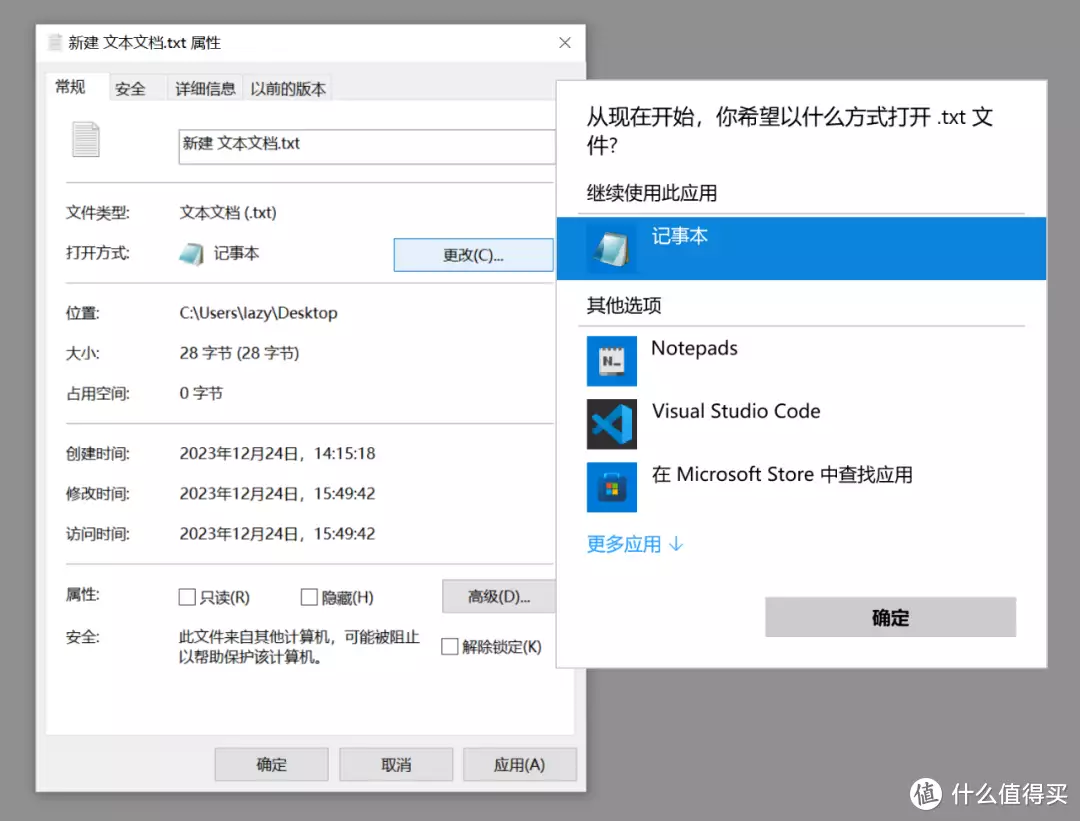Image resolution: width=1080 pixels, height=821 pixels.
Task: Click the filename text field
Action: click(x=365, y=145)
